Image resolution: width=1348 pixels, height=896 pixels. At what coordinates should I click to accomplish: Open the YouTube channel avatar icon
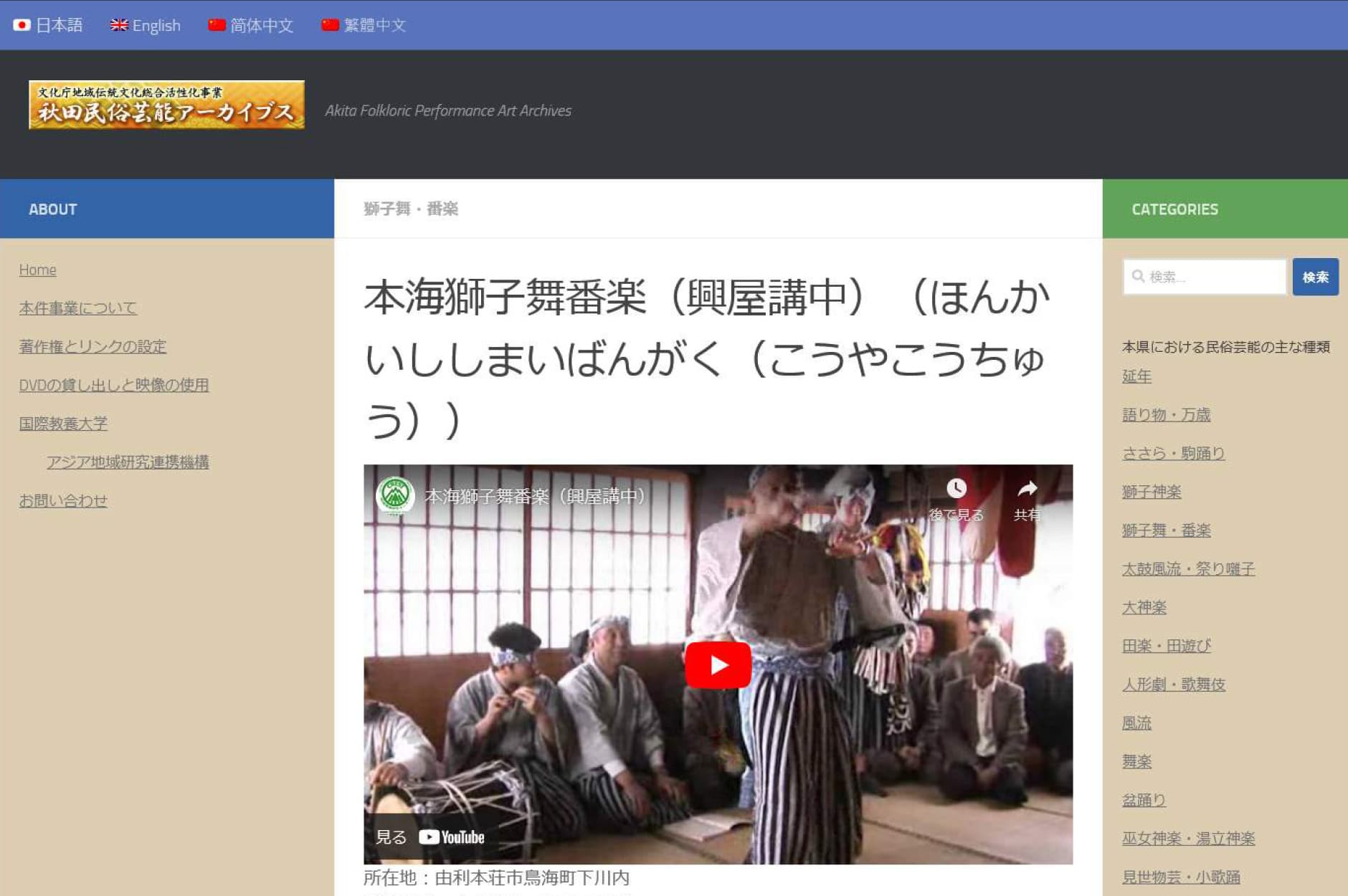pos(395,495)
